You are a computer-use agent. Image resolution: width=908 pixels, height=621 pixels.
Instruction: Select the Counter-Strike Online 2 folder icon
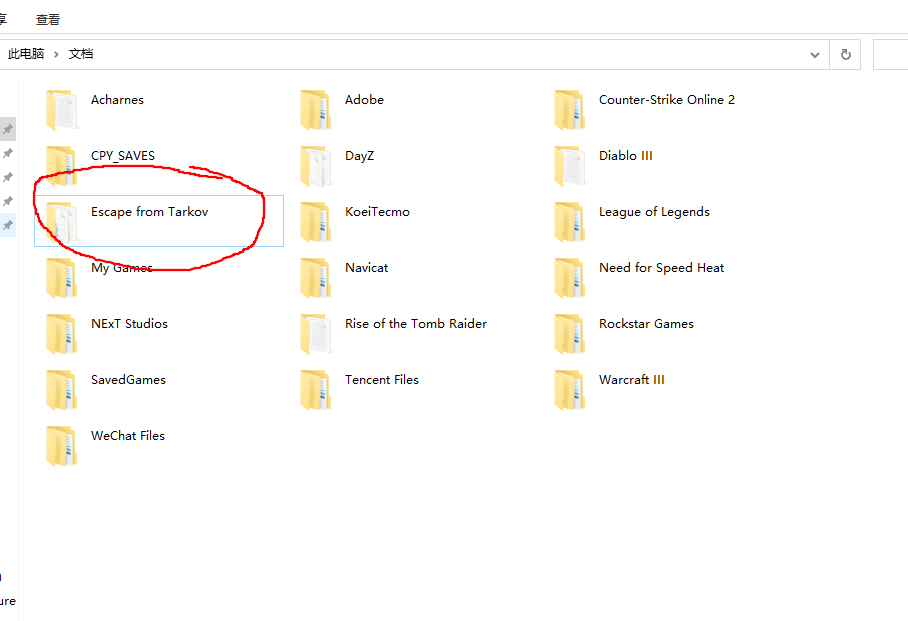570,110
